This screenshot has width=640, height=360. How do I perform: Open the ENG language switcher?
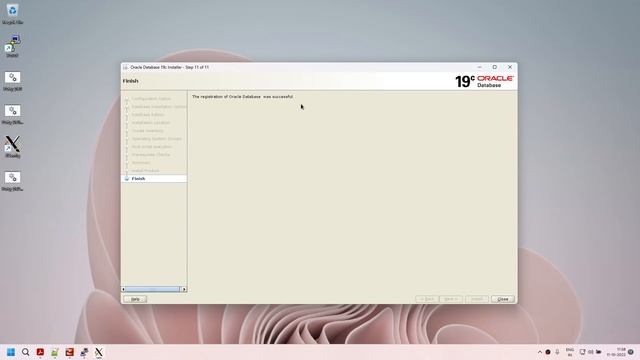[x=570, y=352]
